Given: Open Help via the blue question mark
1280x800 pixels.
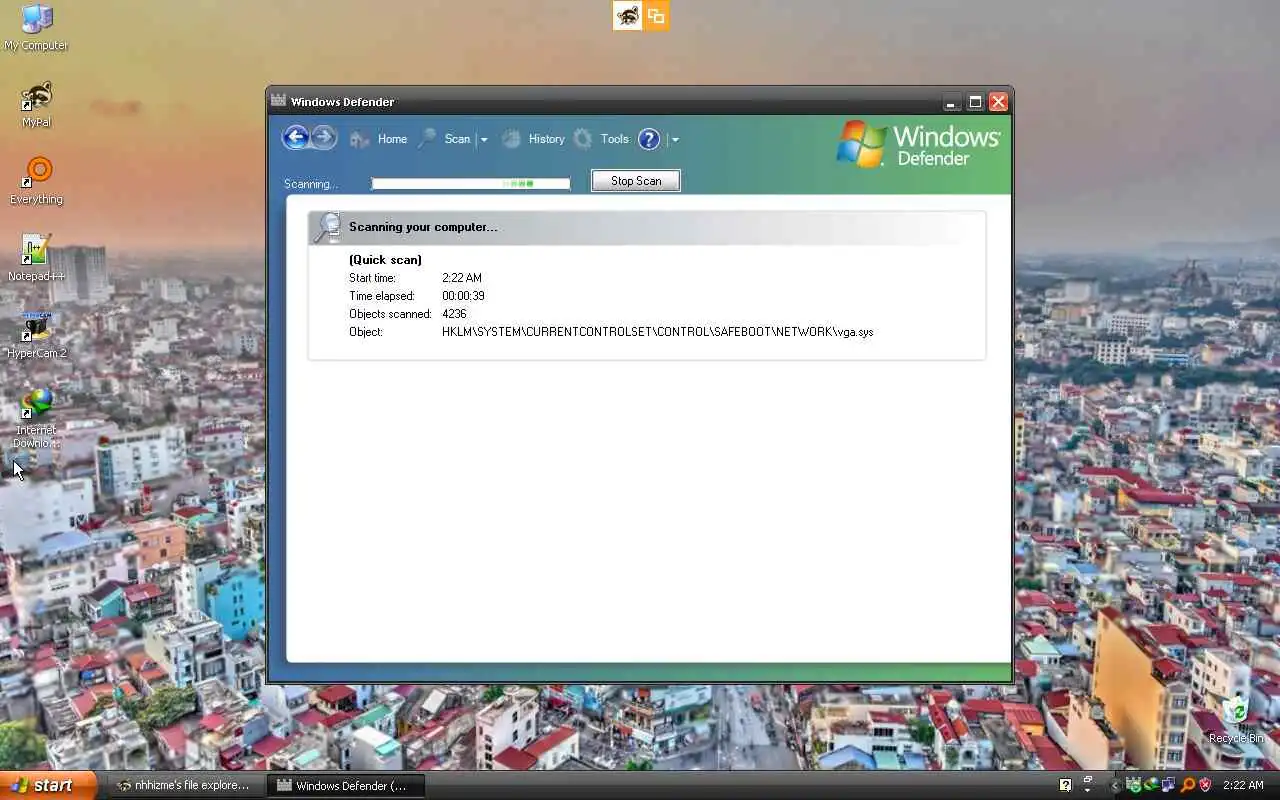Looking at the screenshot, I should (x=649, y=139).
